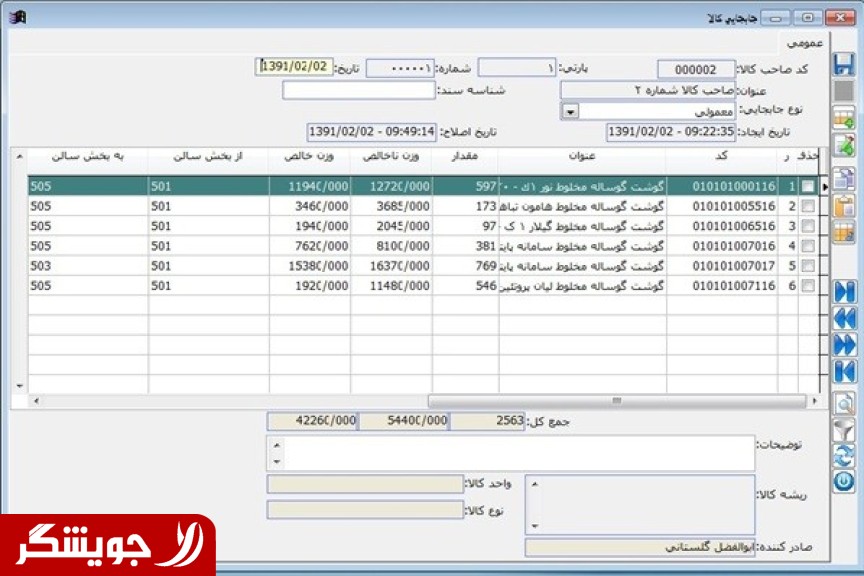Tick the delete checkbox on row 3
The height and width of the screenshot is (576, 864).
tap(808, 226)
